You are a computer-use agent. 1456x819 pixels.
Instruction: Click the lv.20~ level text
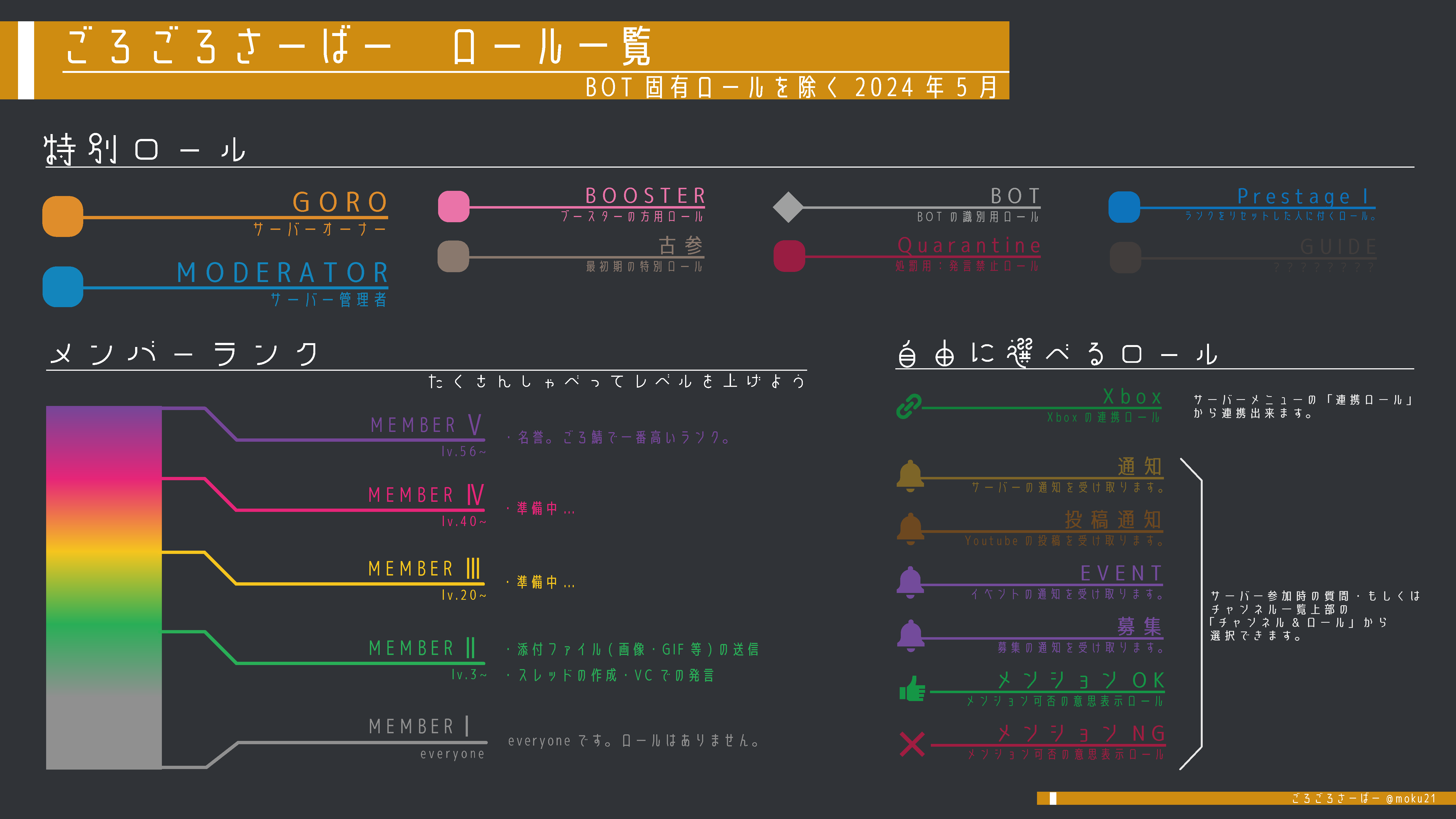pyautogui.click(x=463, y=595)
